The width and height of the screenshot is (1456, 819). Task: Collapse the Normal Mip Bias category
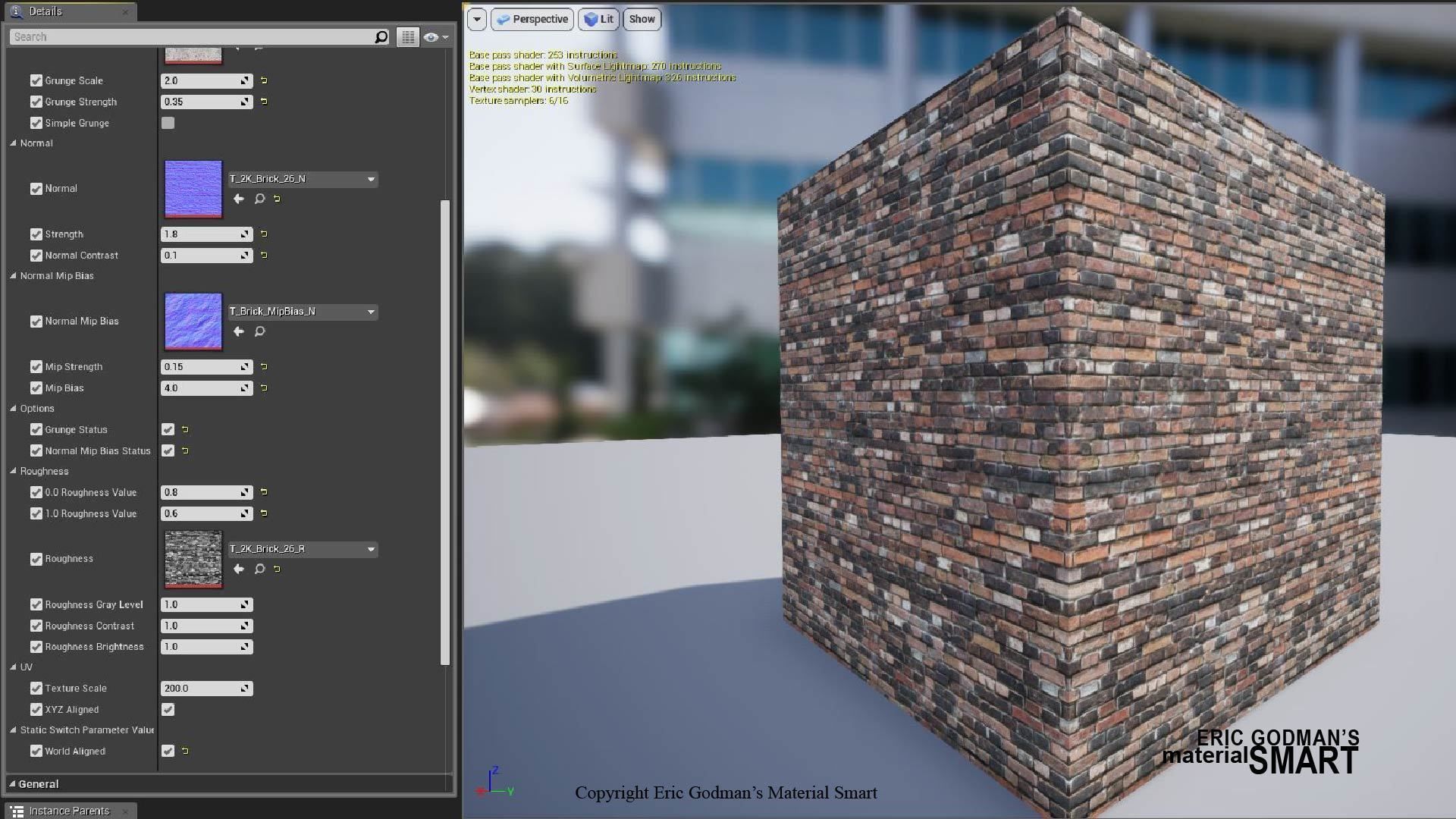(x=13, y=276)
